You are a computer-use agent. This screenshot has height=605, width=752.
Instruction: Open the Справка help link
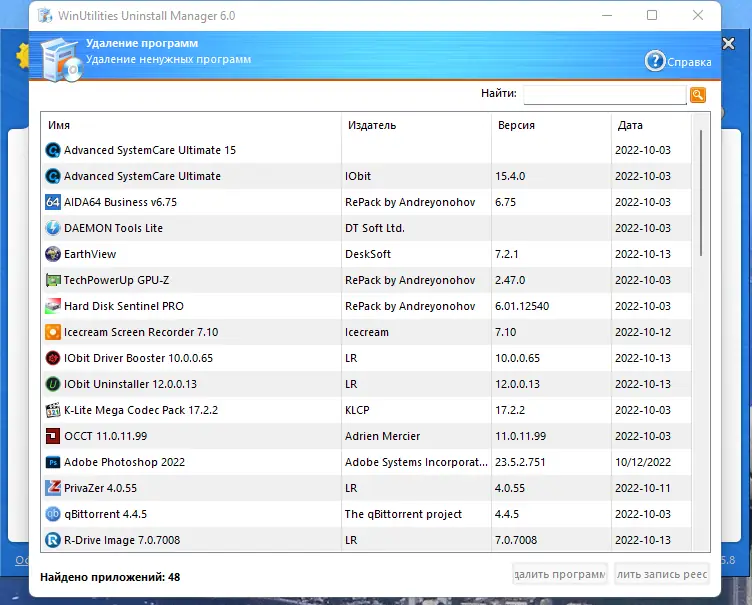click(689, 62)
